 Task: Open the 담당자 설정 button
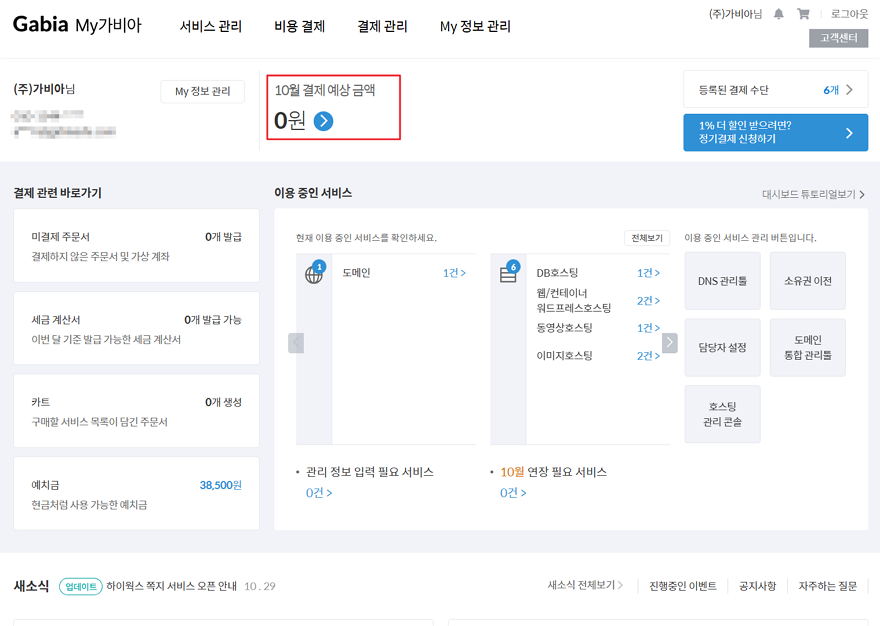point(722,348)
